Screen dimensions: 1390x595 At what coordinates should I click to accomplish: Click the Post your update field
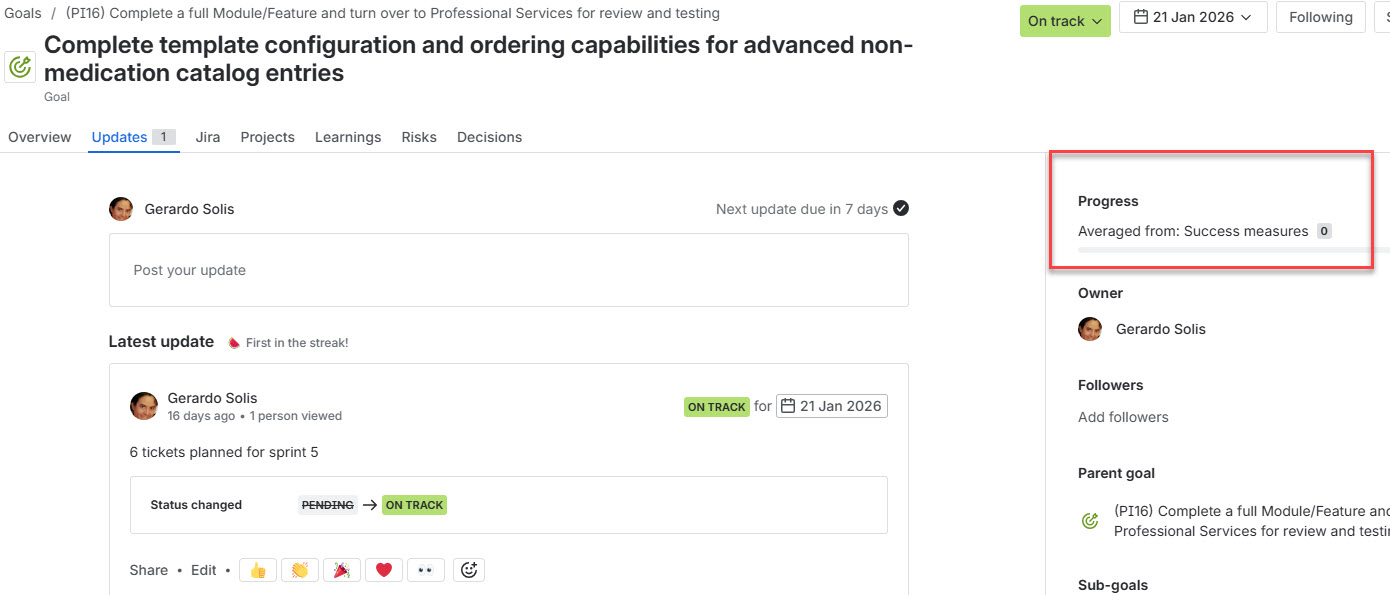[x=509, y=270]
